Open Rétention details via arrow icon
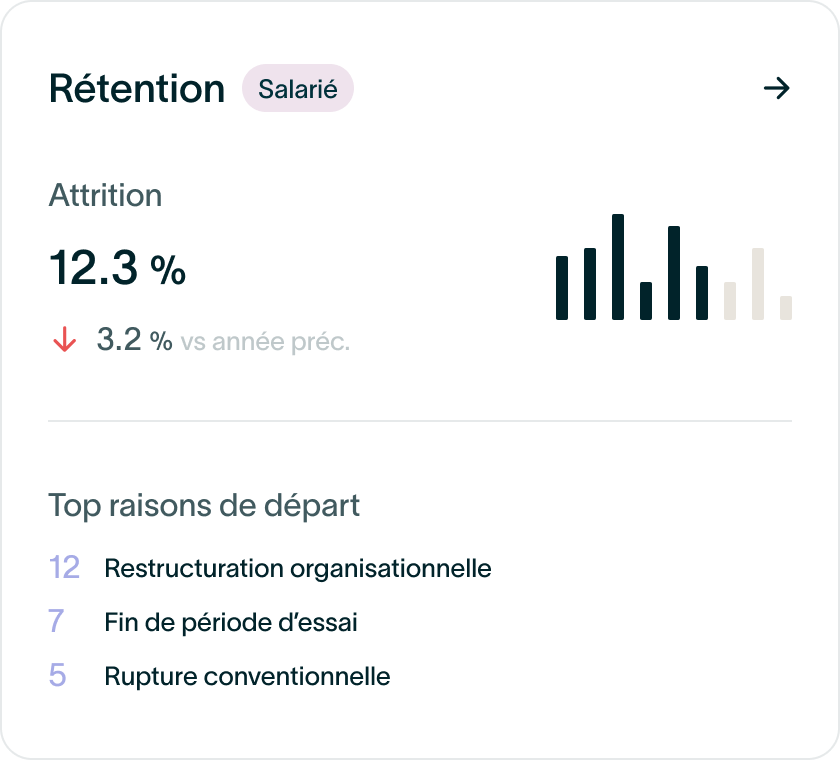 tap(776, 88)
